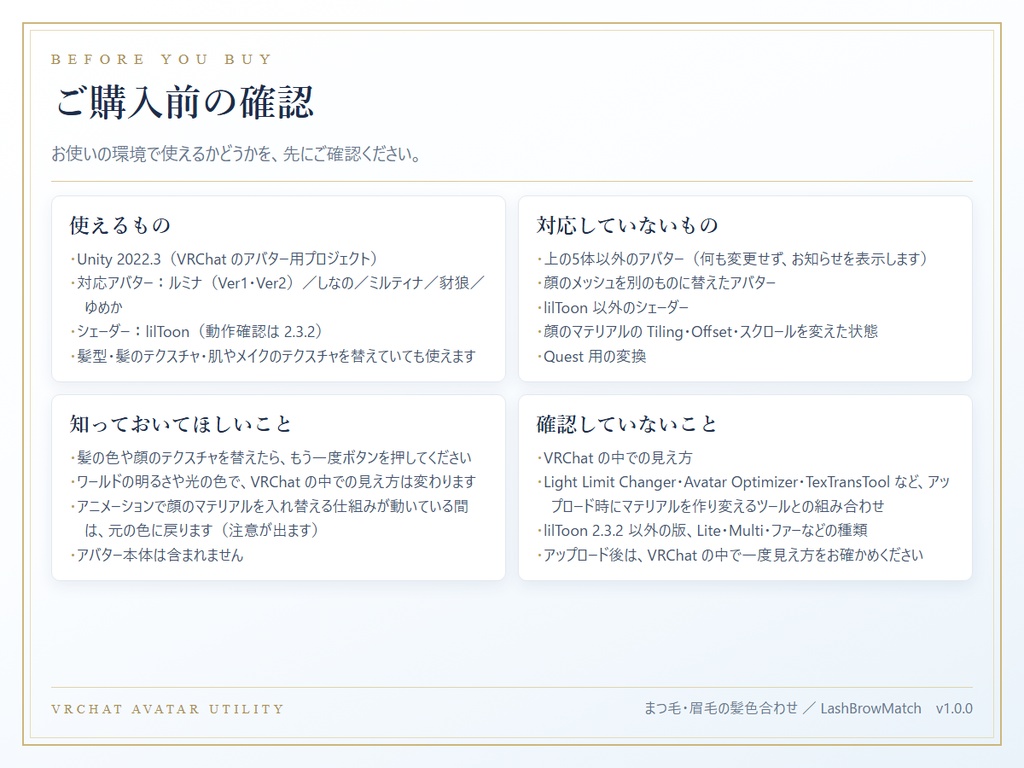
Task: Click the line 'Unity 2022.3（VRChat のアバター用プロジェクト）'
Action: click(x=224, y=259)
